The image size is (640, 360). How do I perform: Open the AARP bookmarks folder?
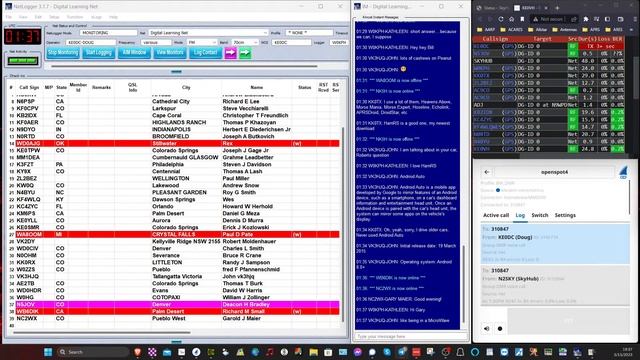click(486, 29)
